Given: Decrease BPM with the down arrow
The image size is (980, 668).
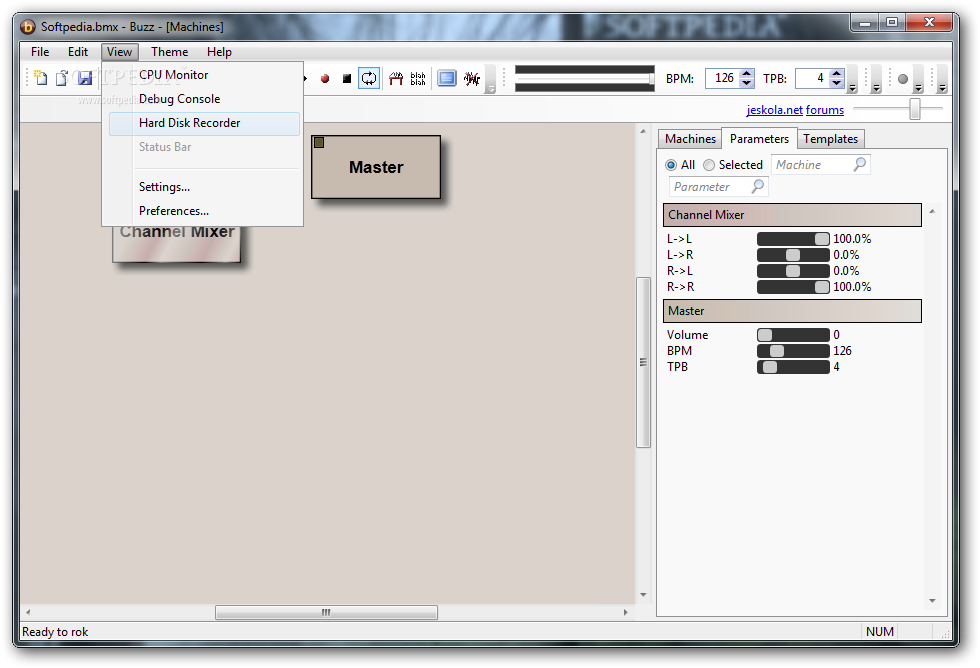Looking at the screenshot, I should (746, 83).
